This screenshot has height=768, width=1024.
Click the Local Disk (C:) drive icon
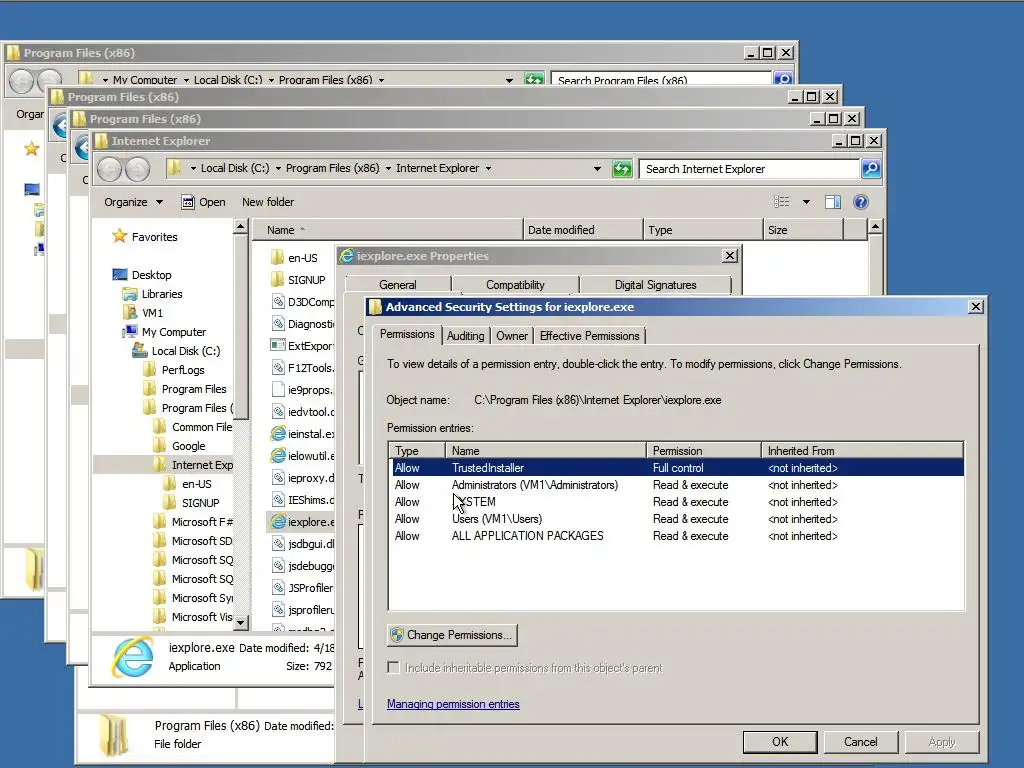tap(140, 351)
